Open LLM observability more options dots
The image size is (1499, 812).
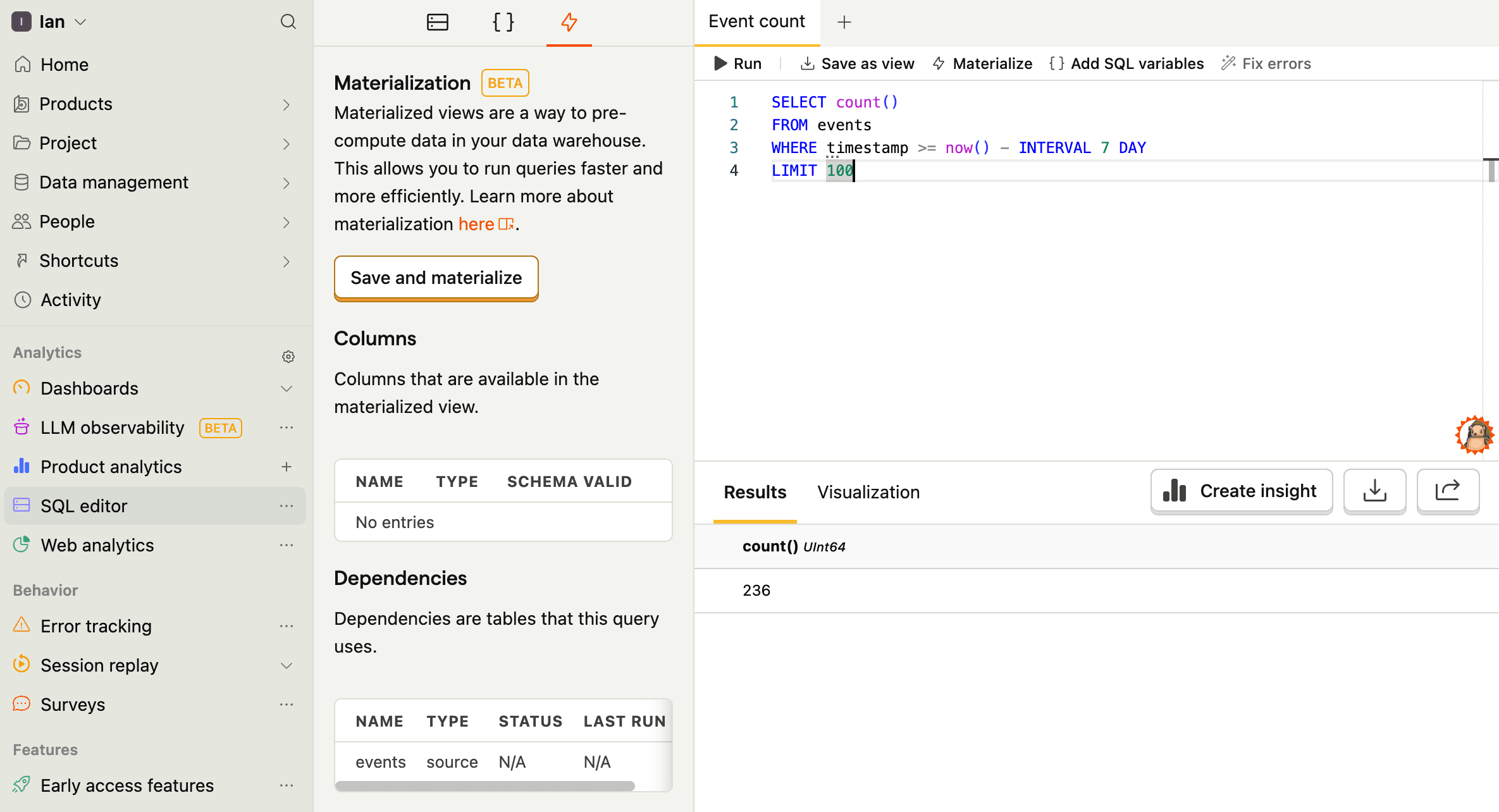tap(287, 428)
